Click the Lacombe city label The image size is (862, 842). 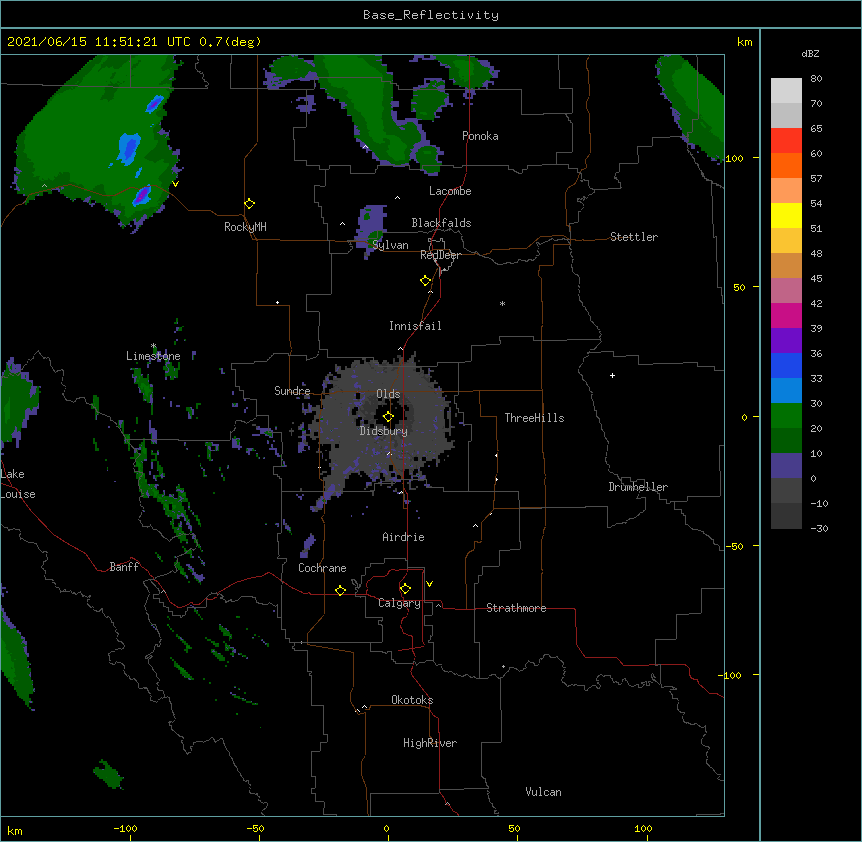tap(450, 191)
